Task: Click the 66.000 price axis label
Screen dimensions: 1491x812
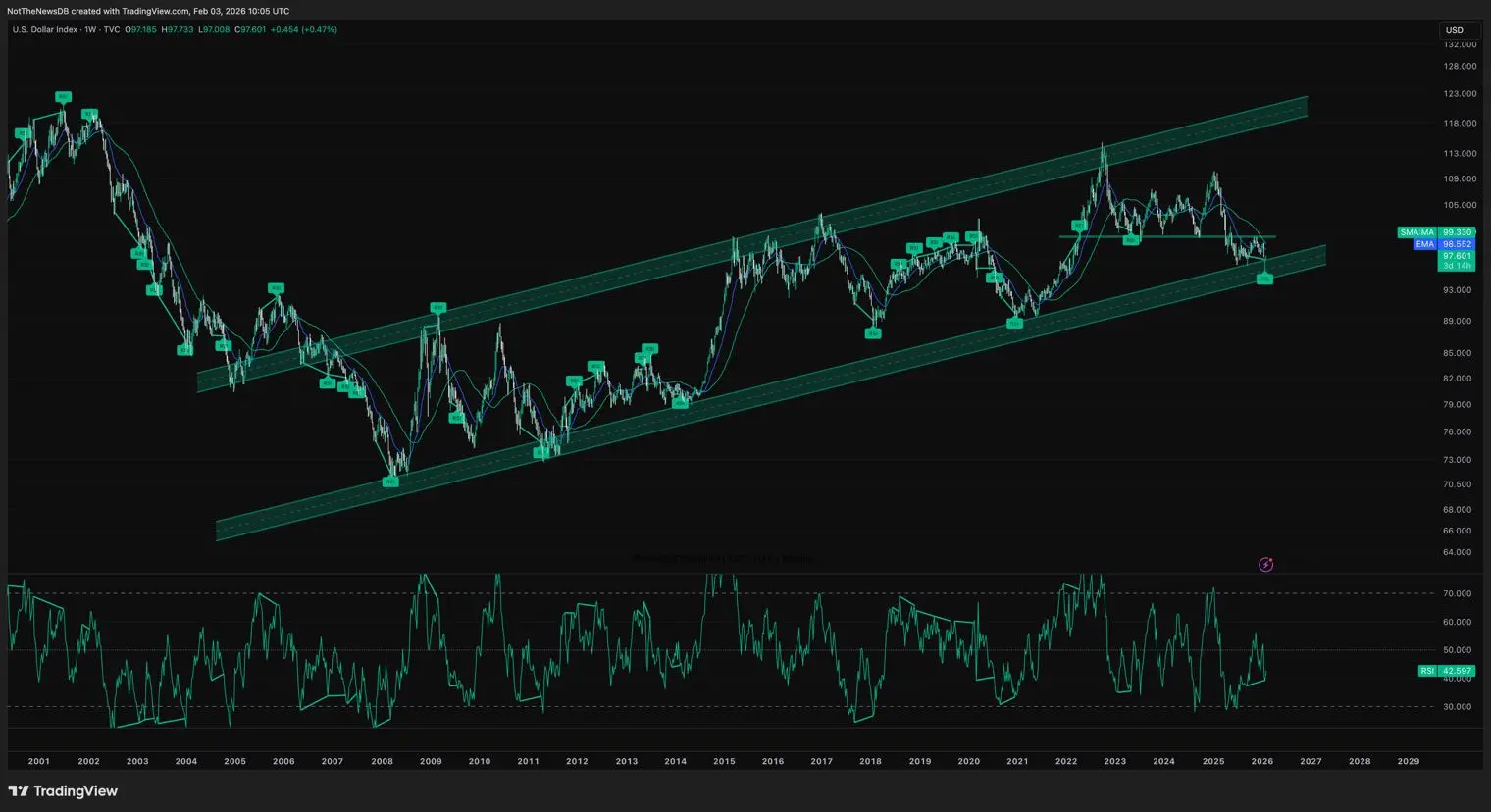Action: 1457,531
